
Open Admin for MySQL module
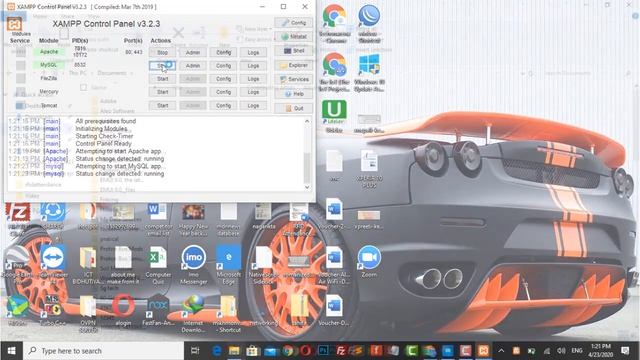193,65
